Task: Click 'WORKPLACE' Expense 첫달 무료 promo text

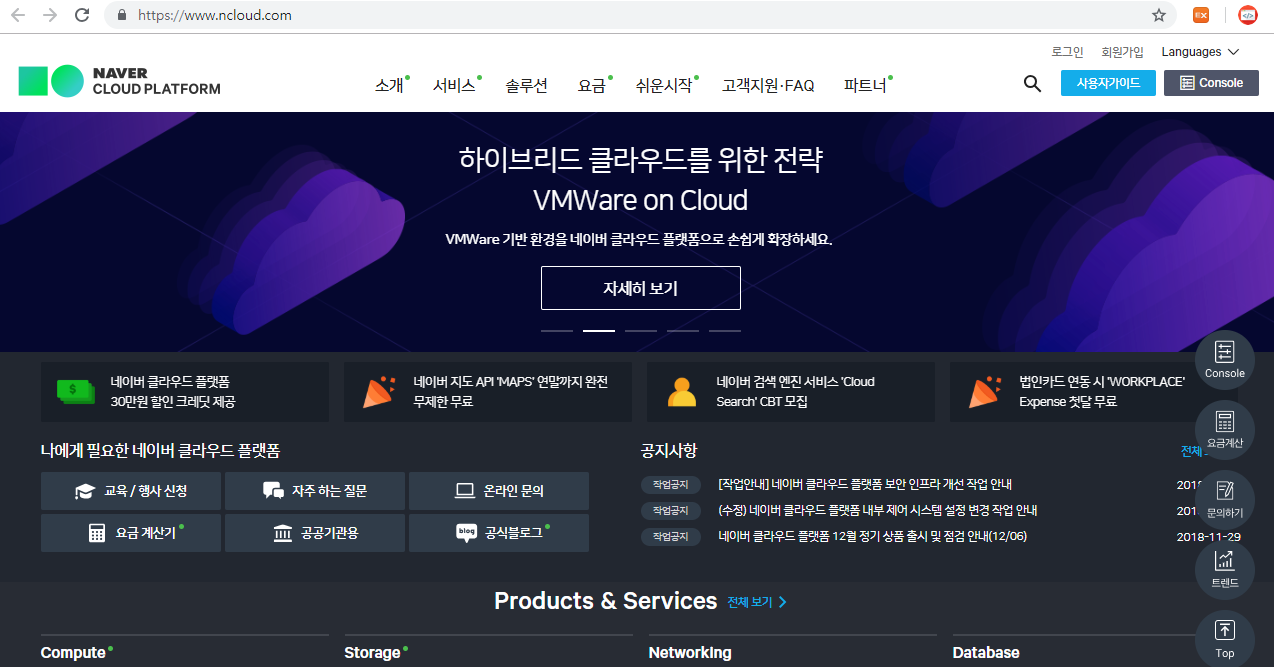Action: [x=1102, y=391]
